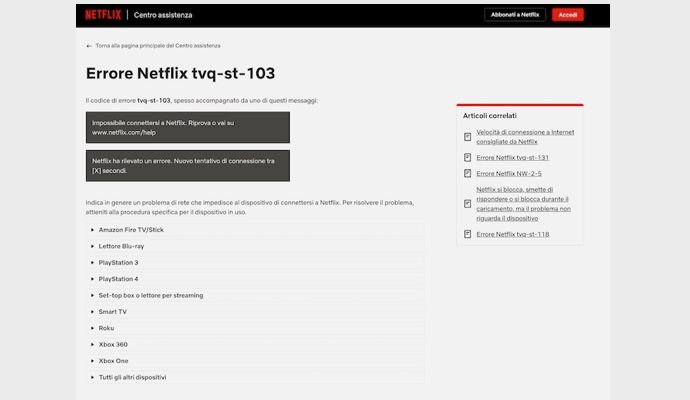This screenshot has height=400, width=690.
Task: Click the Articoli correlati heading
Action: point(489,116)
